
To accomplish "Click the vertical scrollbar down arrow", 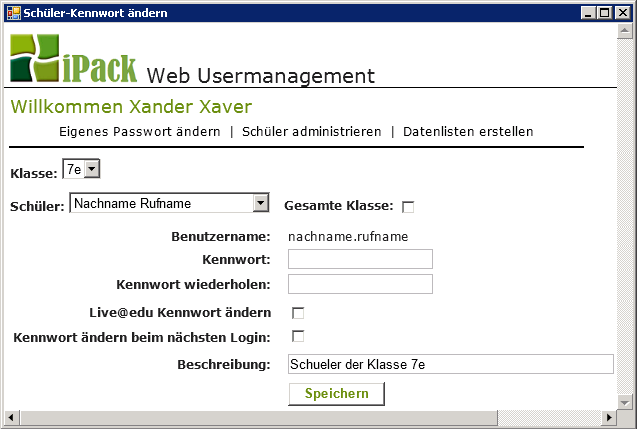I will tap(625, 400).
